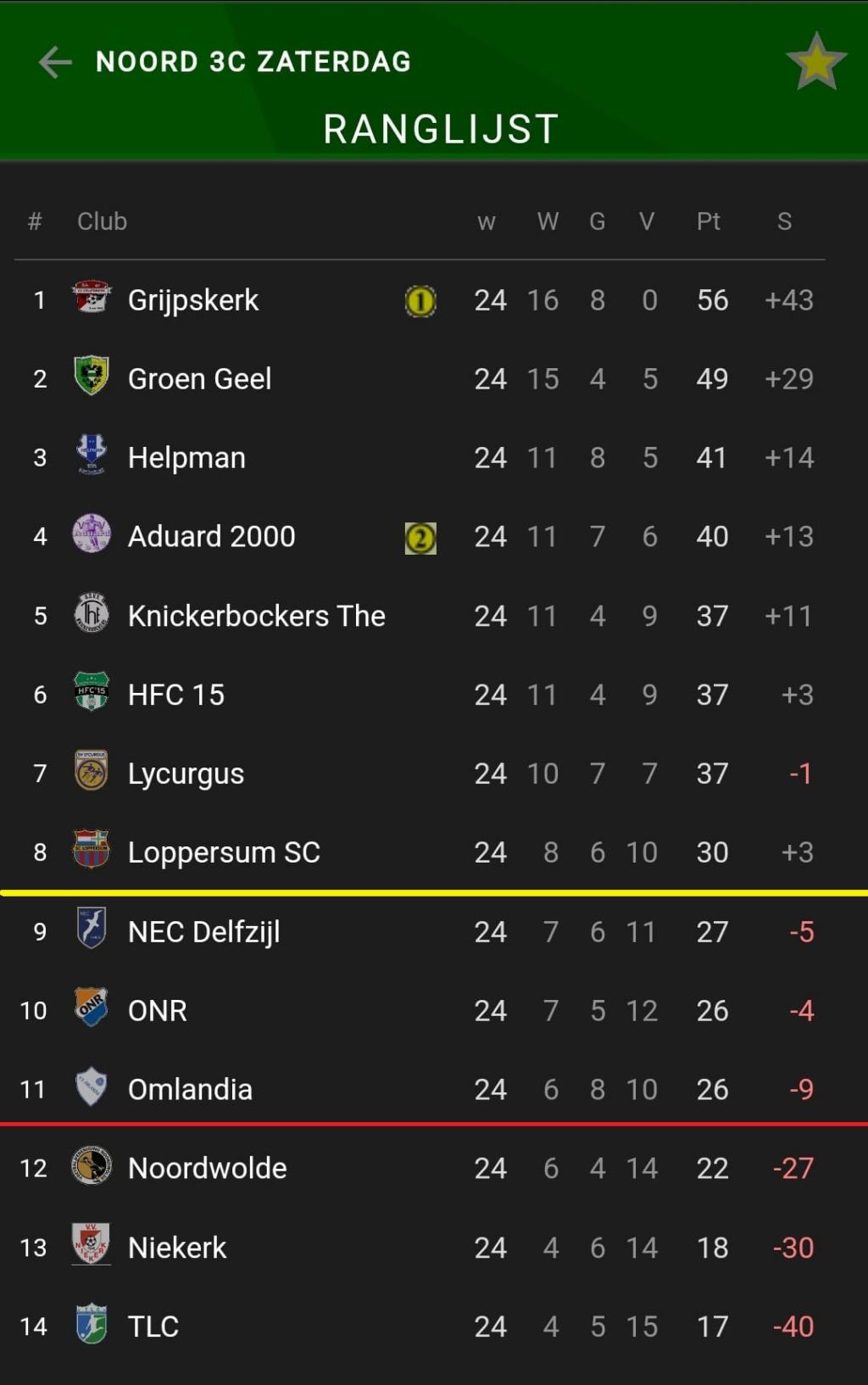Select the Helpman club logo
868x1385 pixels.
coord(92,455)
